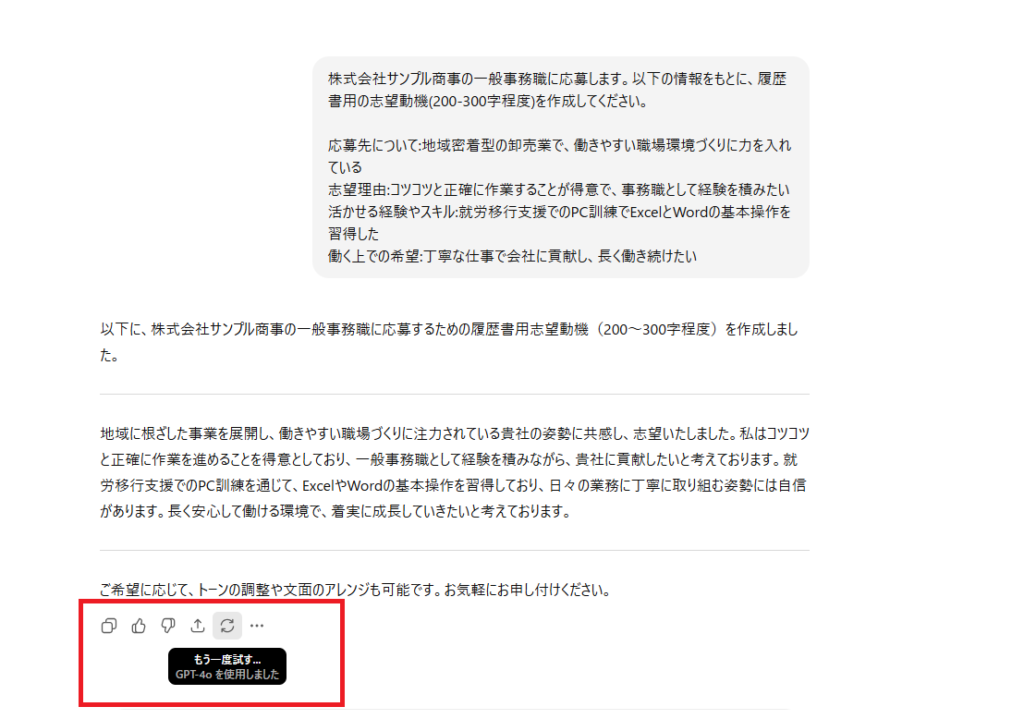Viewport: 1024px width, 719px height.
Task: Click the GPT-4o を使用しました tooltip text
Action: pos(227,674)
